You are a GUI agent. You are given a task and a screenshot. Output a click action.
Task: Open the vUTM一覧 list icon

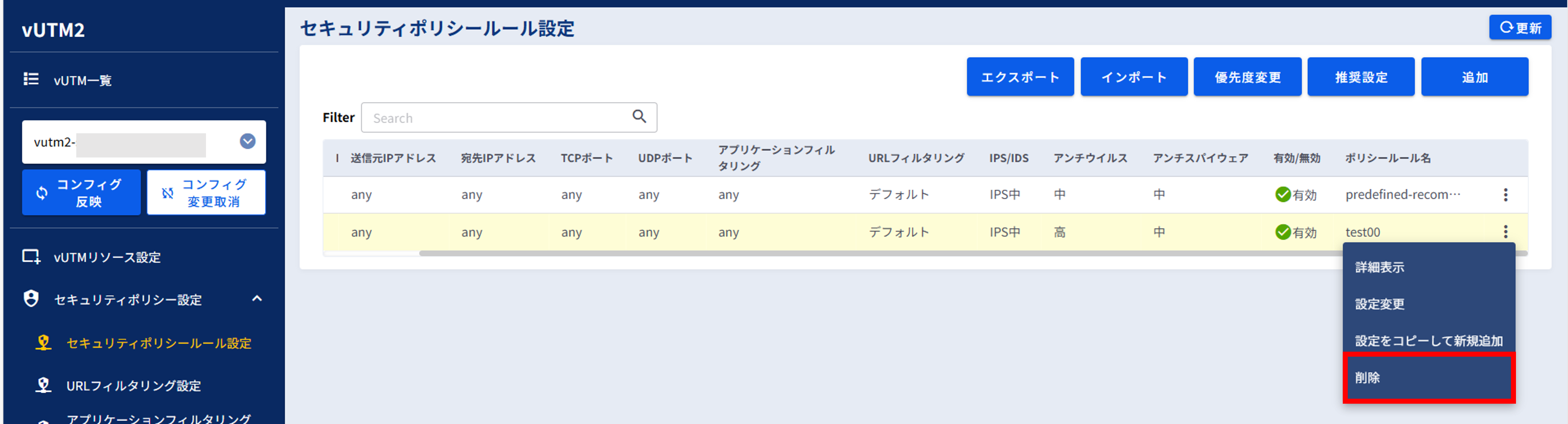click(x=31, y=79)
